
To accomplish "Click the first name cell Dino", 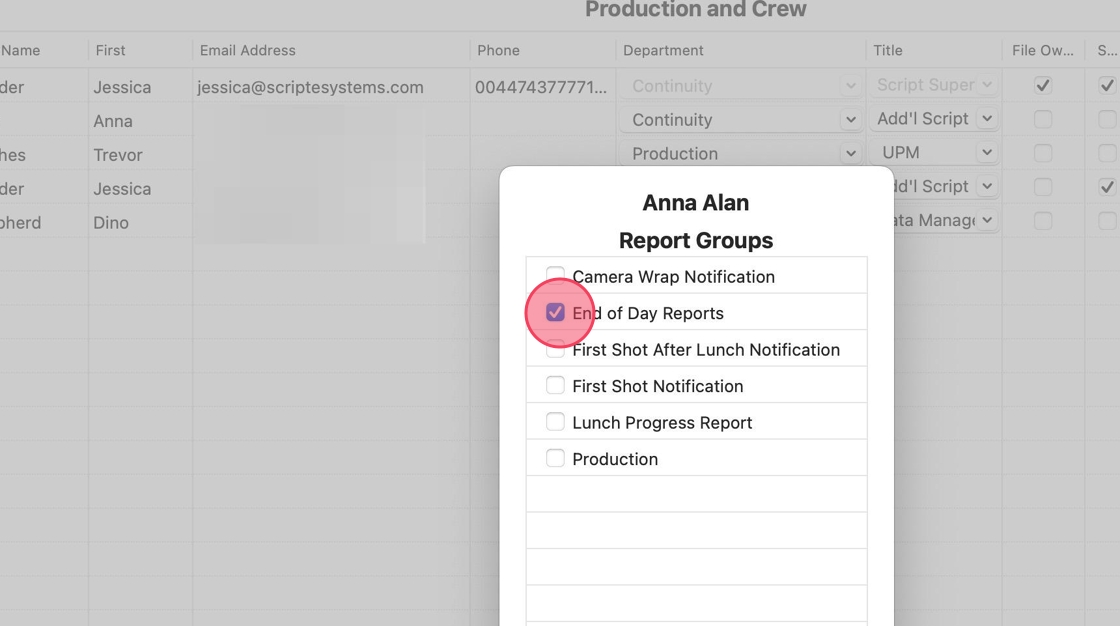I will click(x=111, y=222).
